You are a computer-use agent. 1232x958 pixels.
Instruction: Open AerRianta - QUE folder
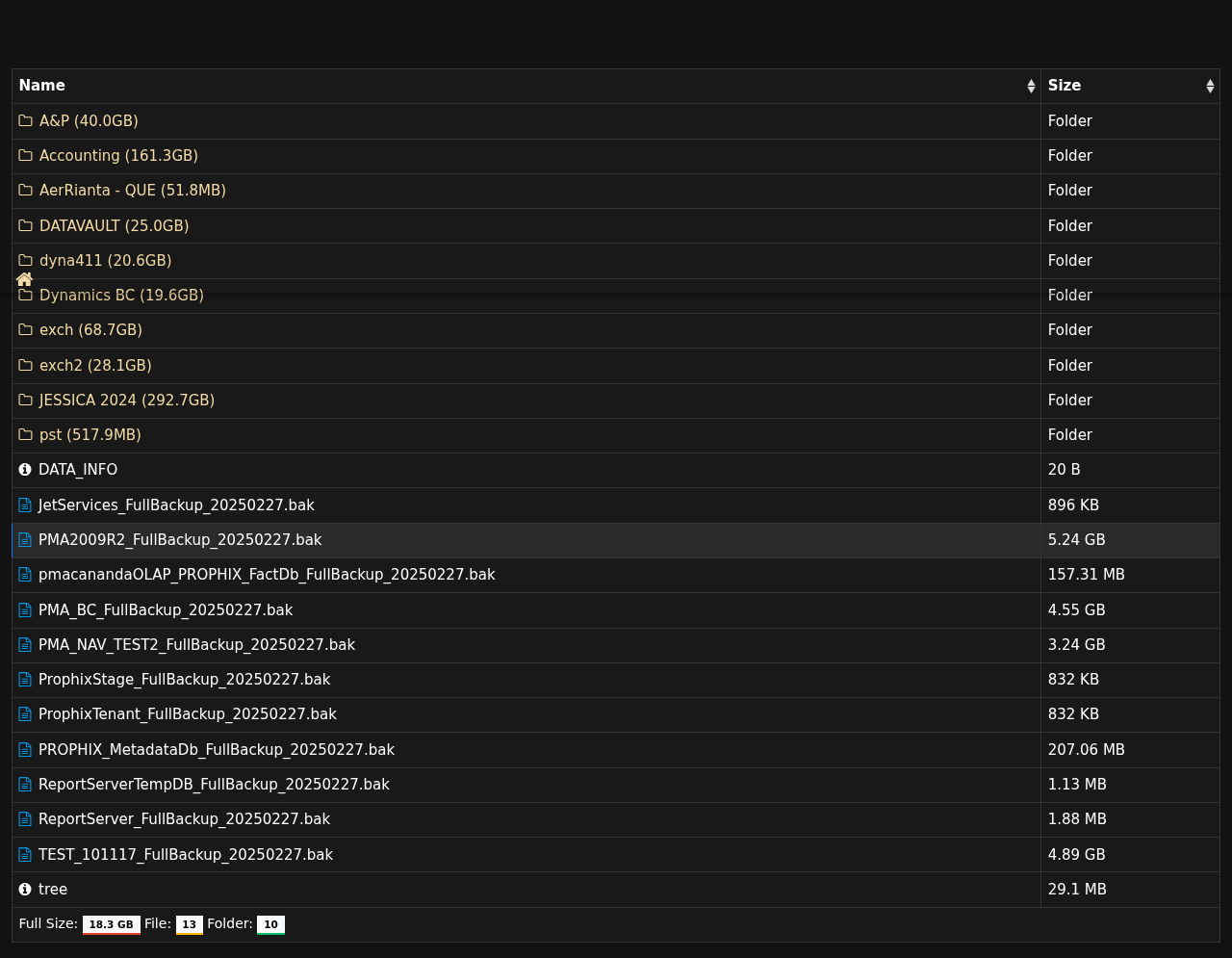[133, 191]
